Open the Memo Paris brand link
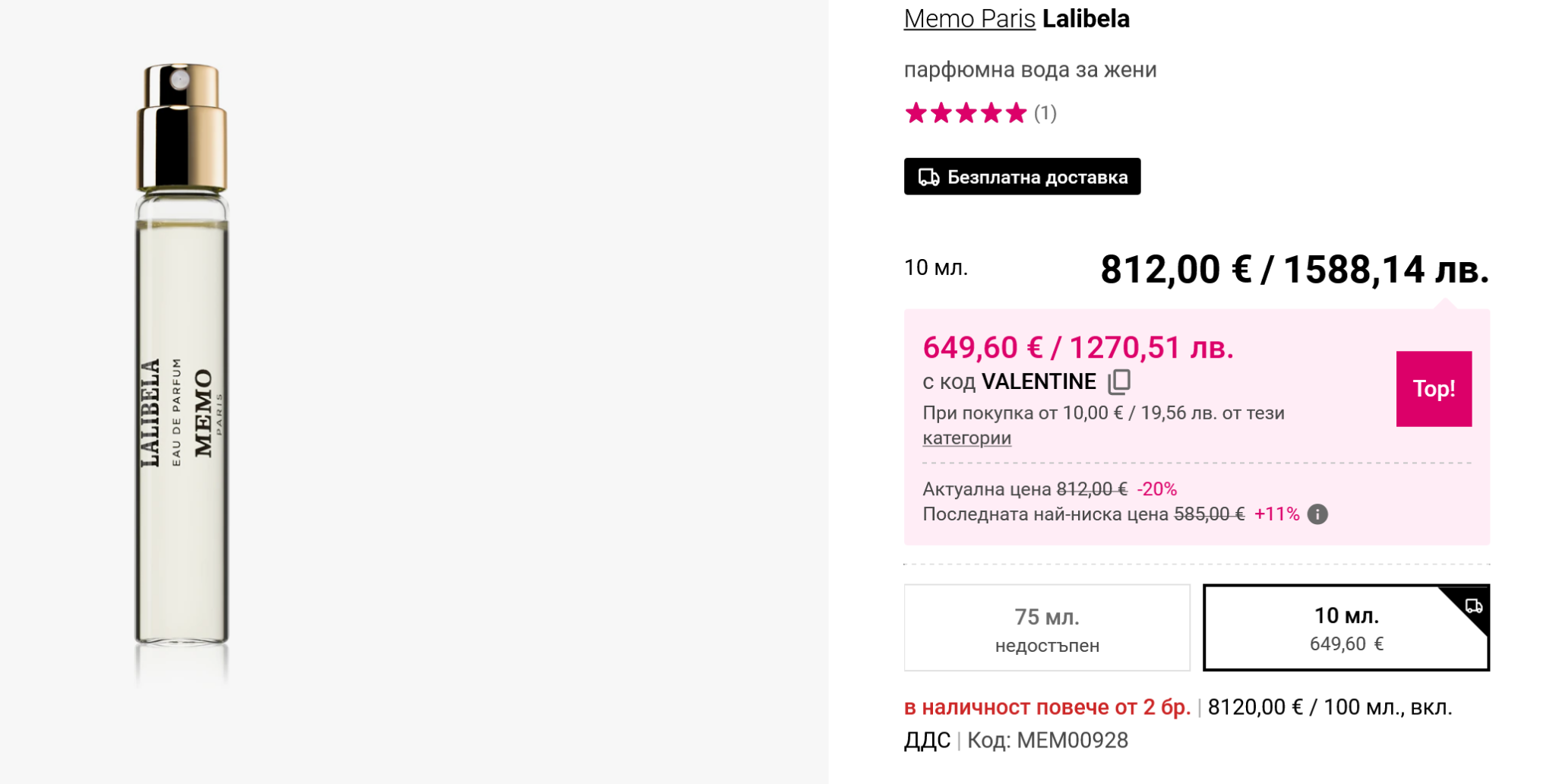The width and height of the screenshot is (1556, 784). click(969, 18)
